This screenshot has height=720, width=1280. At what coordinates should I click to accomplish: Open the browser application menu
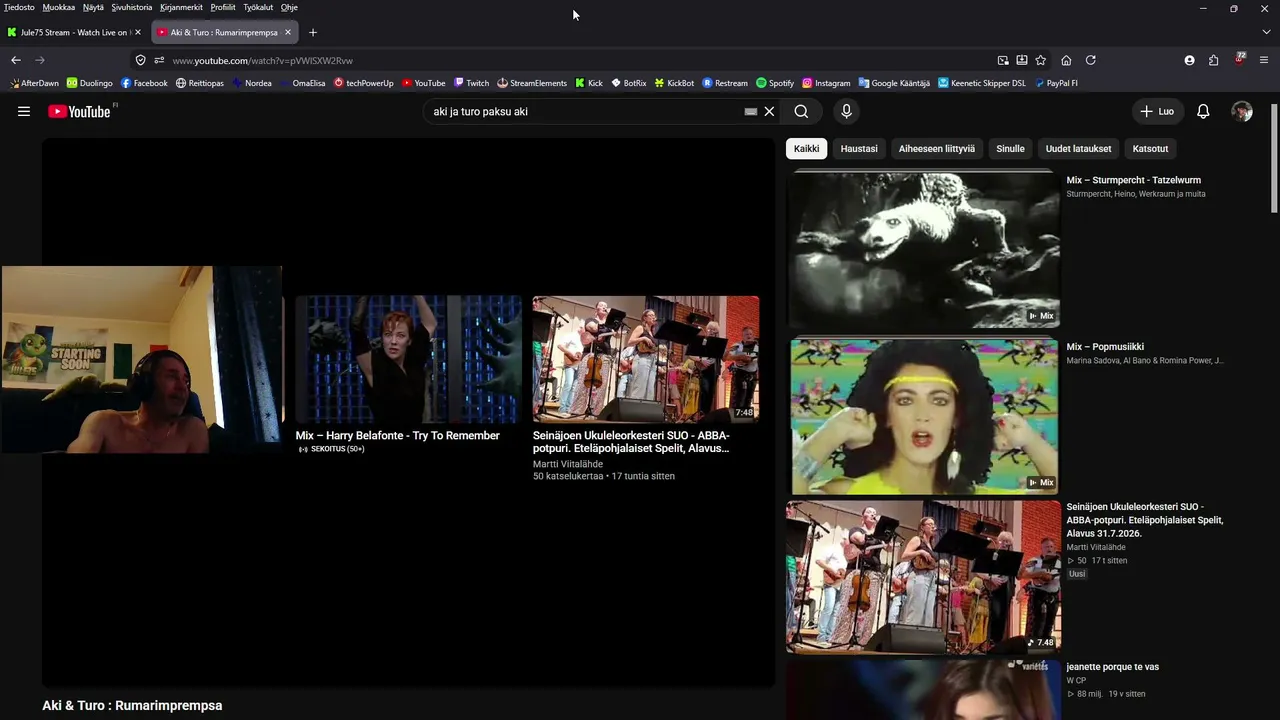[1264, 60]
